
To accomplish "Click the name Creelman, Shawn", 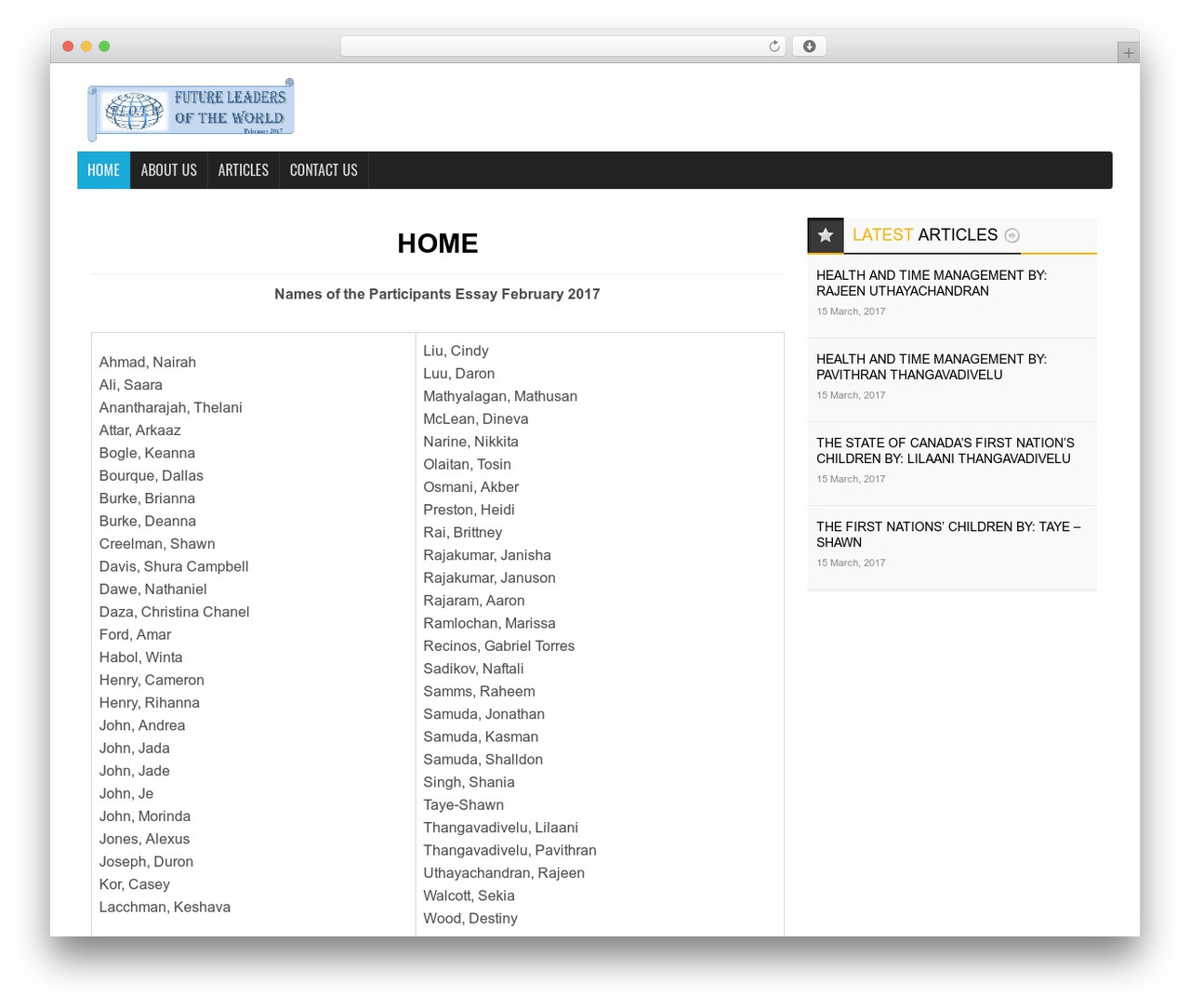I will pos(157,543).
